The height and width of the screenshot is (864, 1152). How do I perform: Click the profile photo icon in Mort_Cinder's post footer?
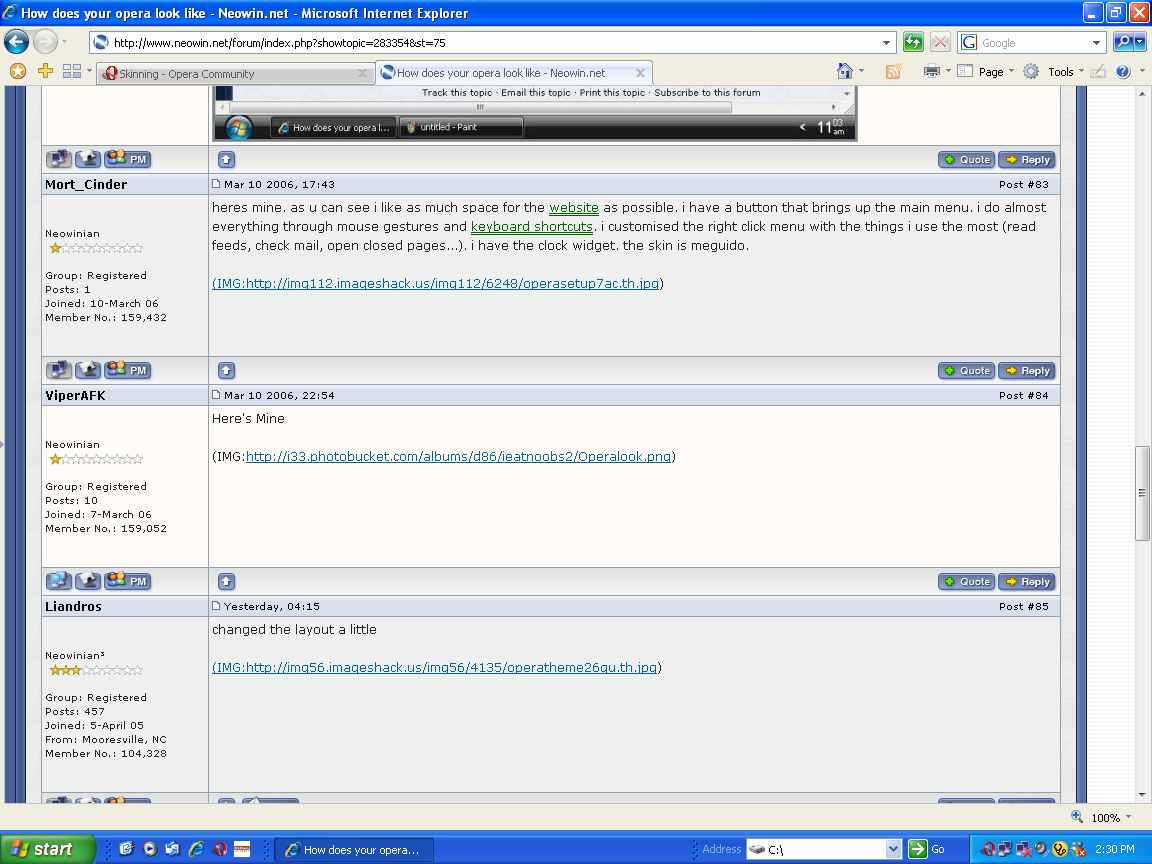[88, 370]
